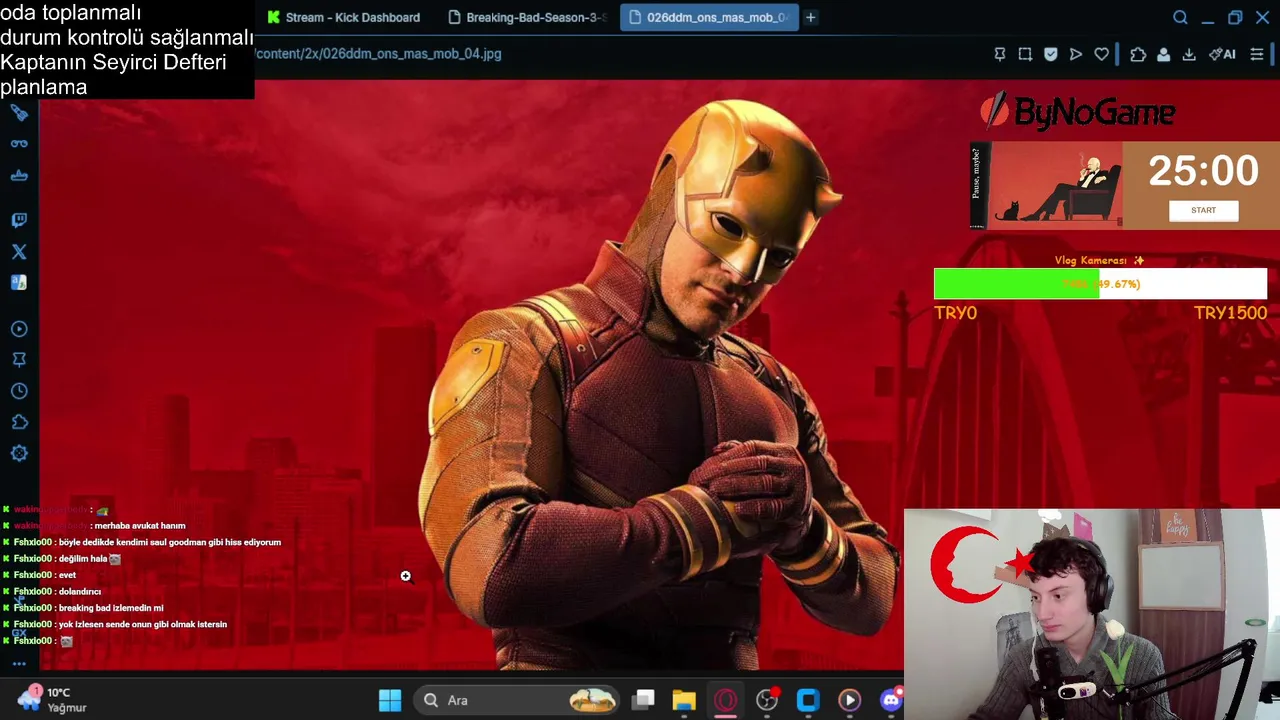The width and height of the screenshot is (1280, 720).
Task: Open the player icon in sidebar
Action: pos(19,329)
